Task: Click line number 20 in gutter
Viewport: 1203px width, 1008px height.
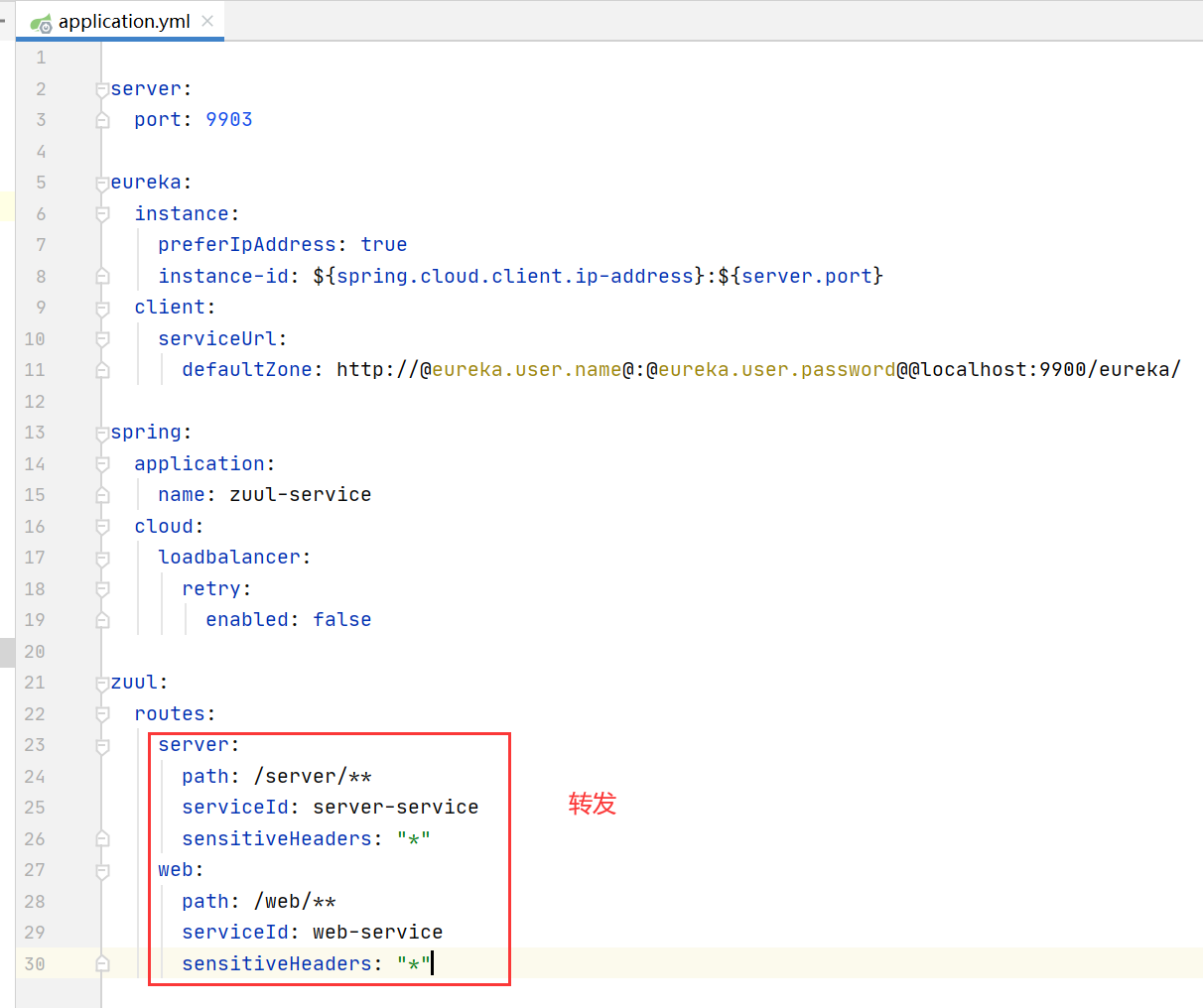Action: (35, 652)
